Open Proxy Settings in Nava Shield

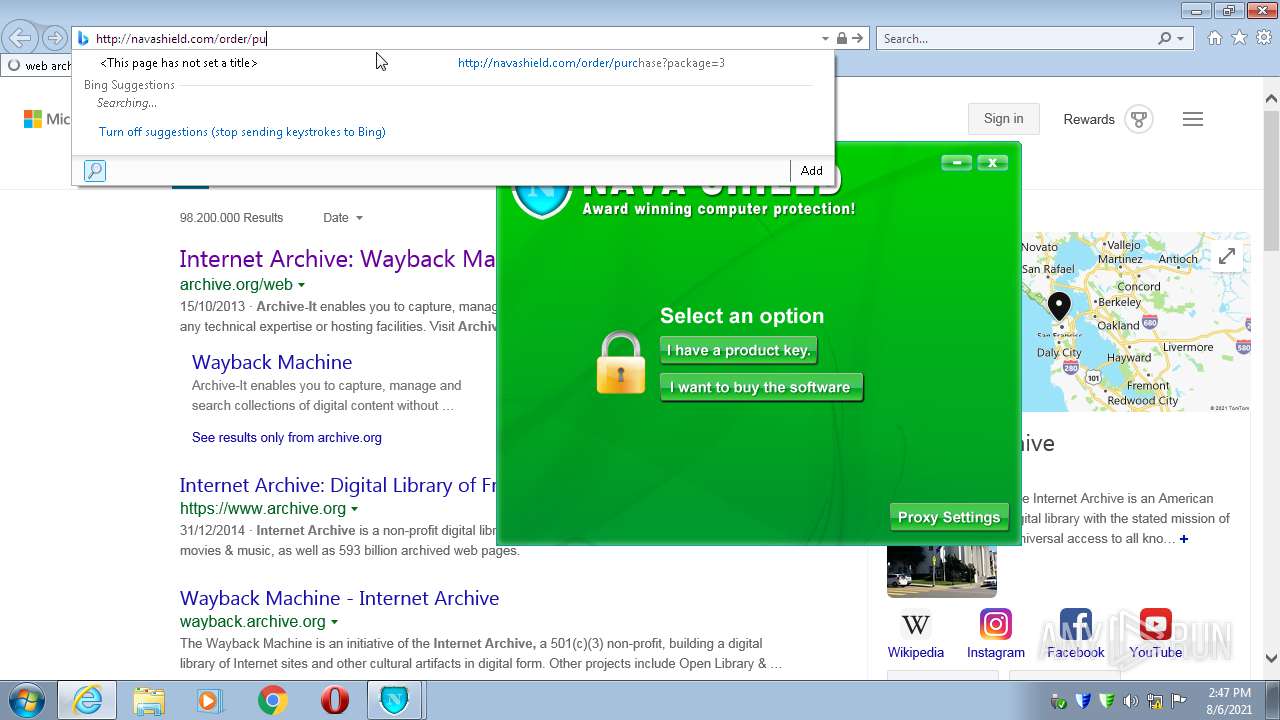click(x=949, y=517)
